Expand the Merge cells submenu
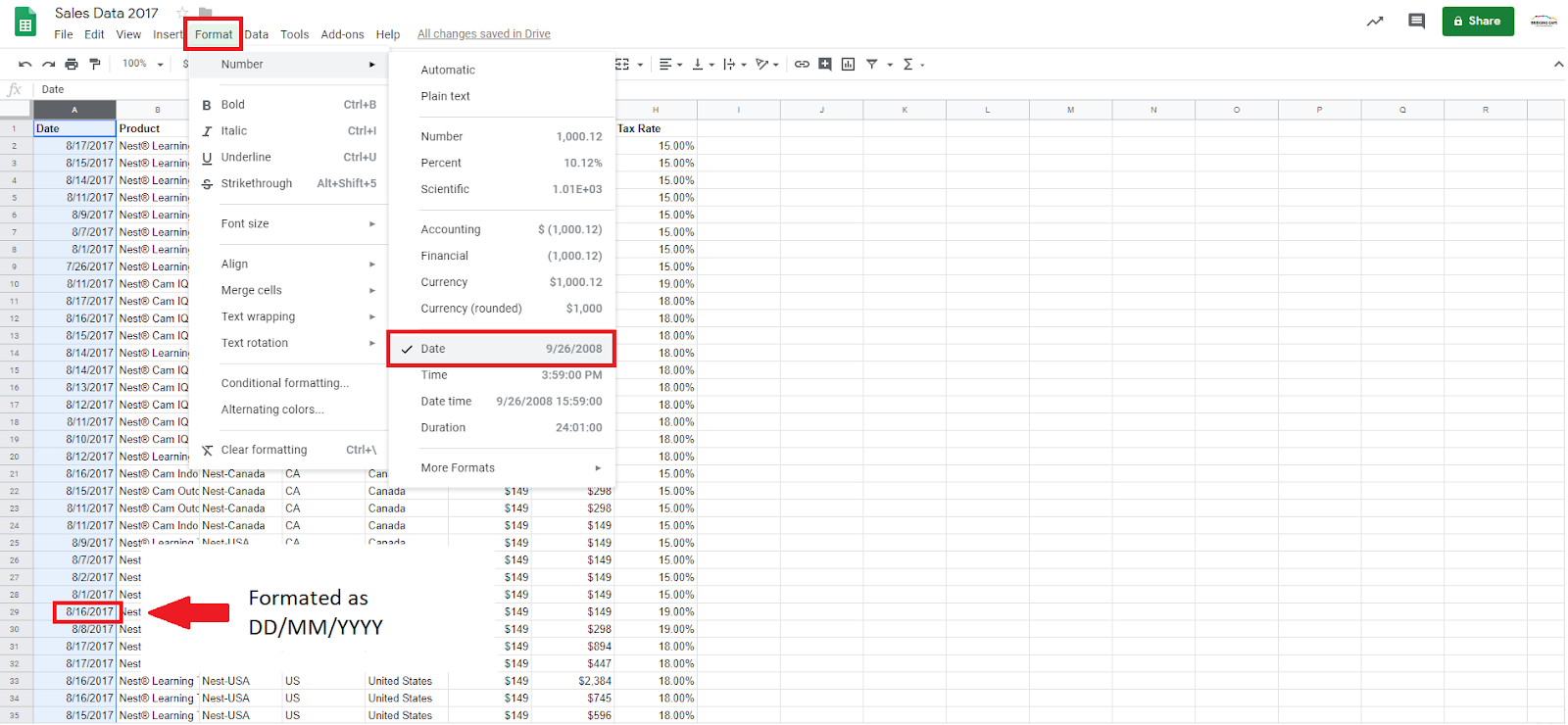The width and height of the screenshot is (1568, 725). pos(289,291)
